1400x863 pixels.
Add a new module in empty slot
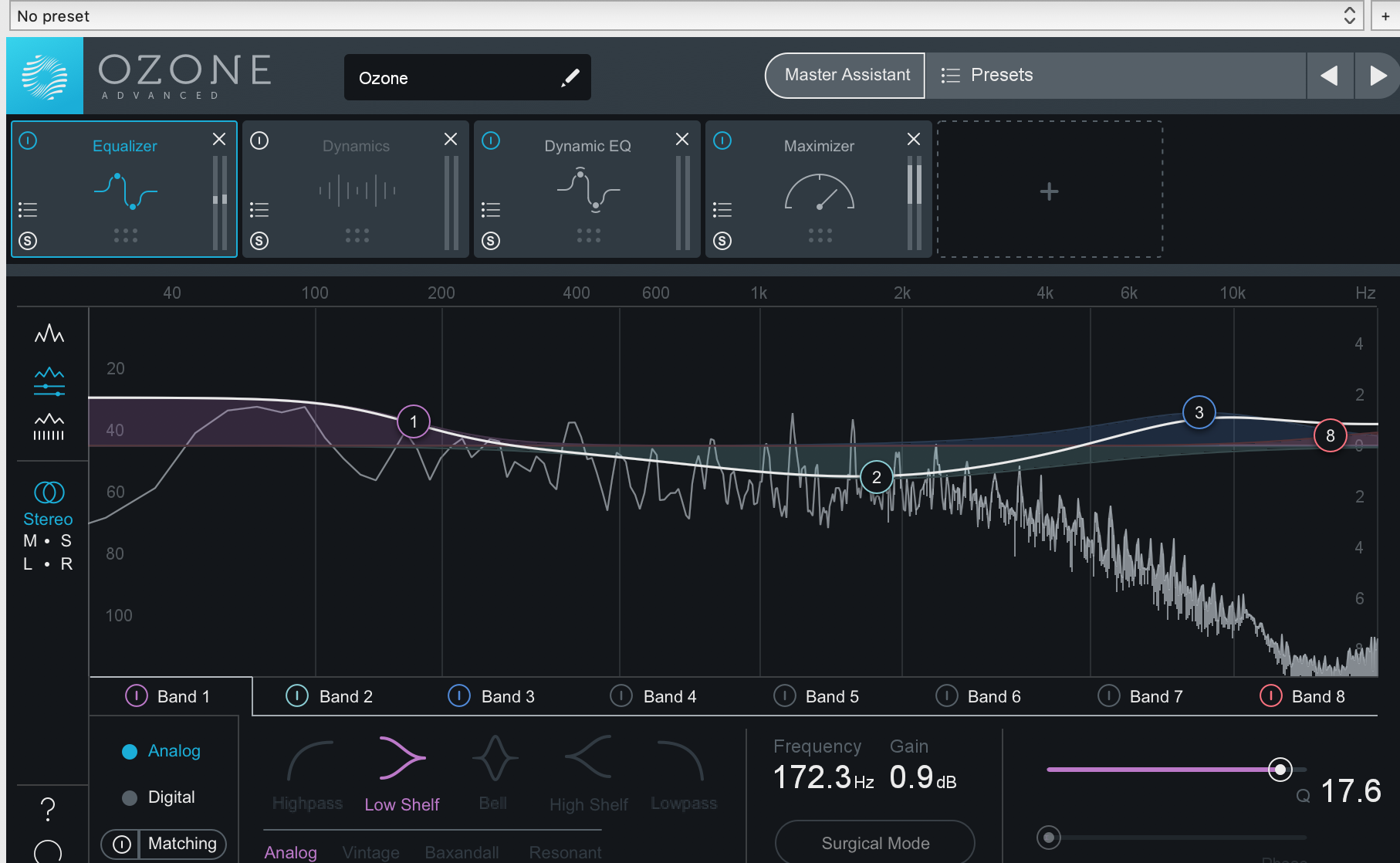[x=1049, y=191]
